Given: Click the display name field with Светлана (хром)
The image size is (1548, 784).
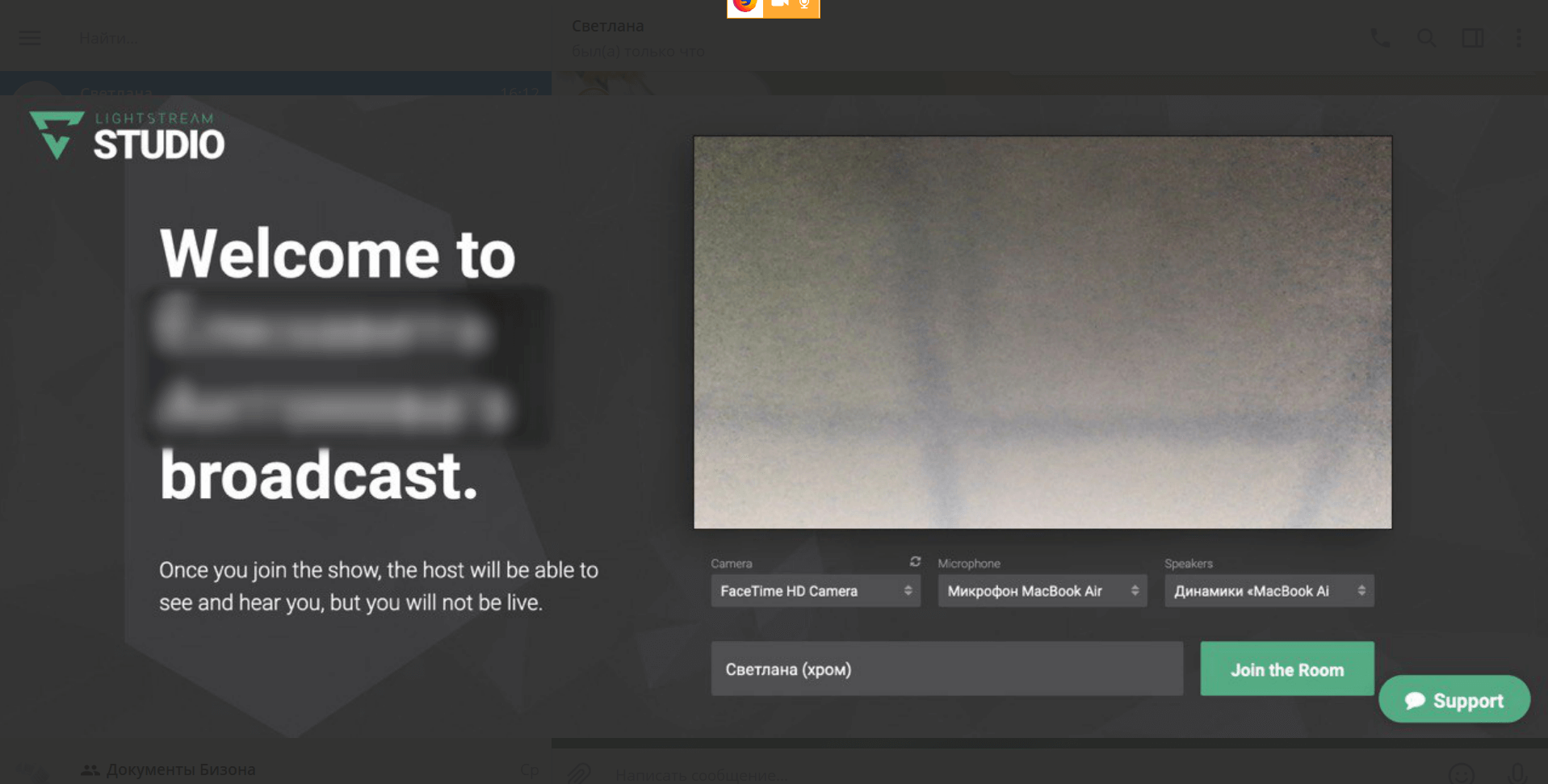Looking at the screenshot, I should point(946,669).
